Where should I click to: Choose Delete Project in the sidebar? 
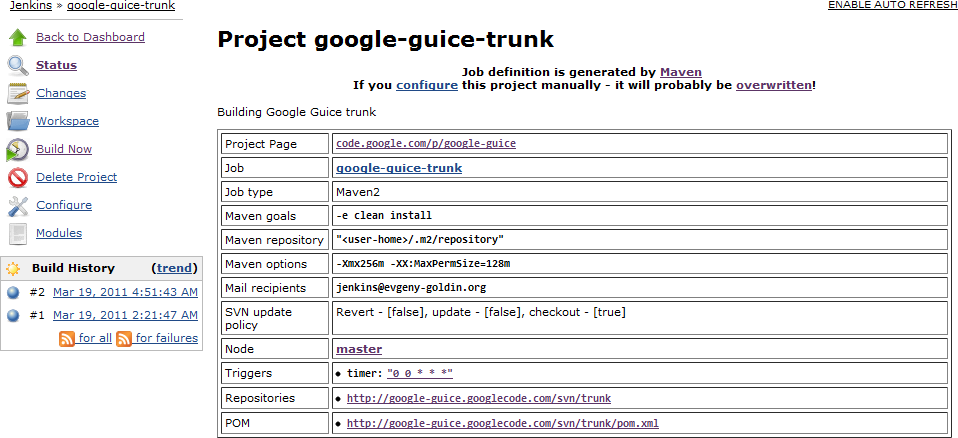(76, 177)
